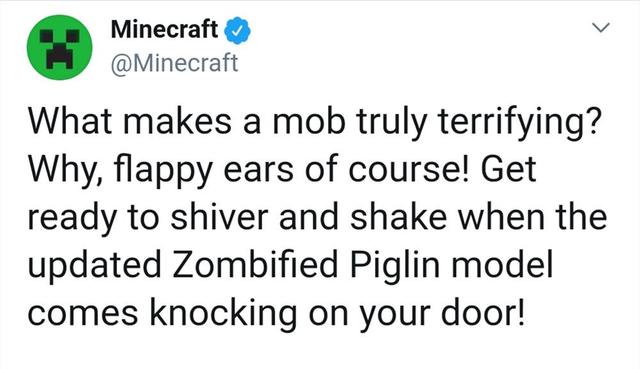The height and width of the screenshot is (369, 640).
Task: Click the word 'updated' in the tweet
Action: (x=95, y=265)
